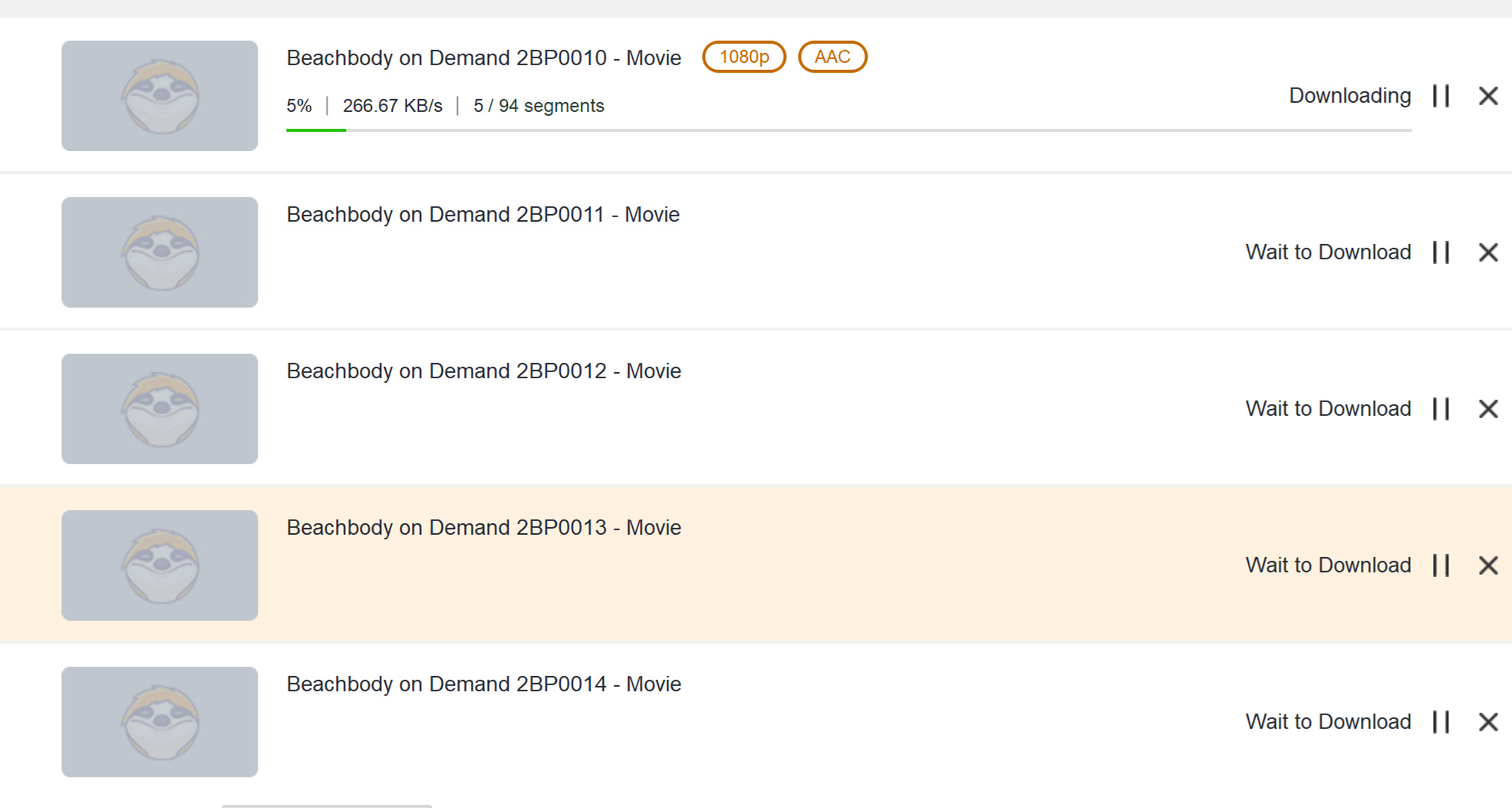1512x808 pixels.
Task: Open the 2BP0010 sloth thumbnail
Action: [x=160, y=96]
